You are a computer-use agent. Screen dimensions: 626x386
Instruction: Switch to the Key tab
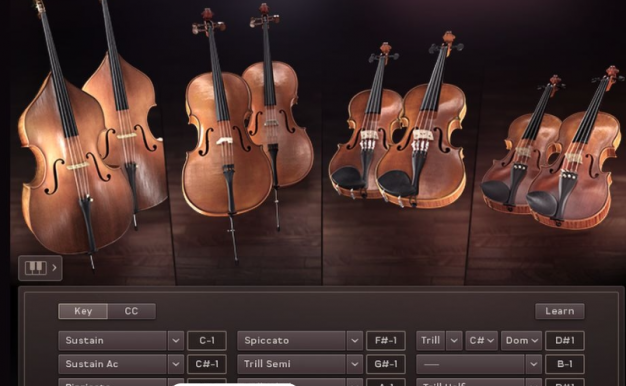coord(83,311)
